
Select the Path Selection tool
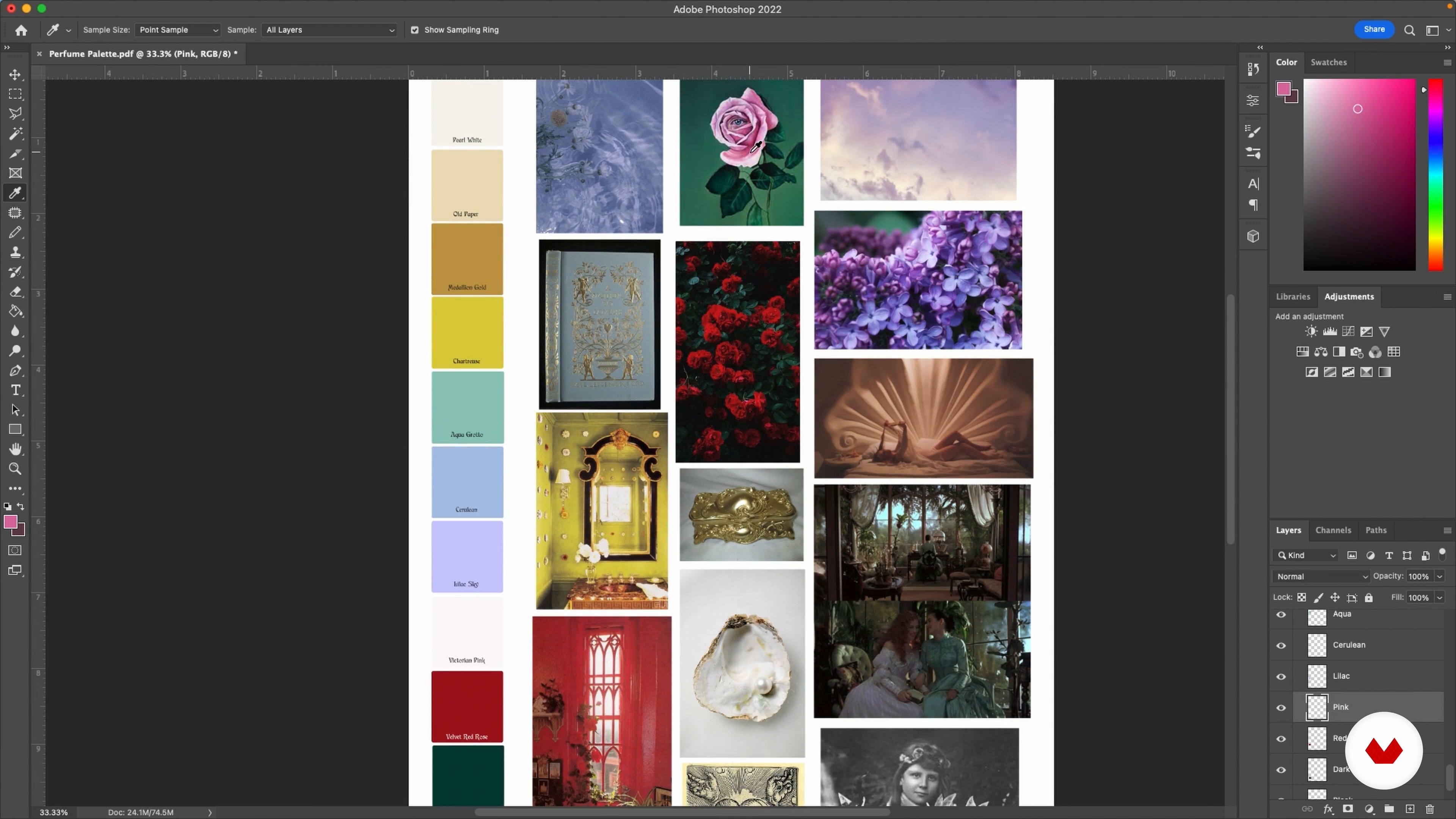[x=15, y=410]
